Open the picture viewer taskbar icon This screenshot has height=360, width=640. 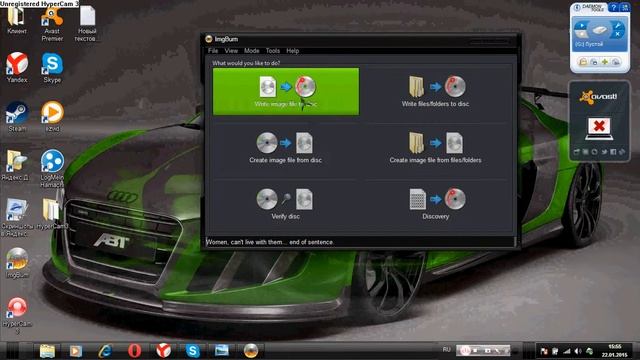[x=222, y=351]
